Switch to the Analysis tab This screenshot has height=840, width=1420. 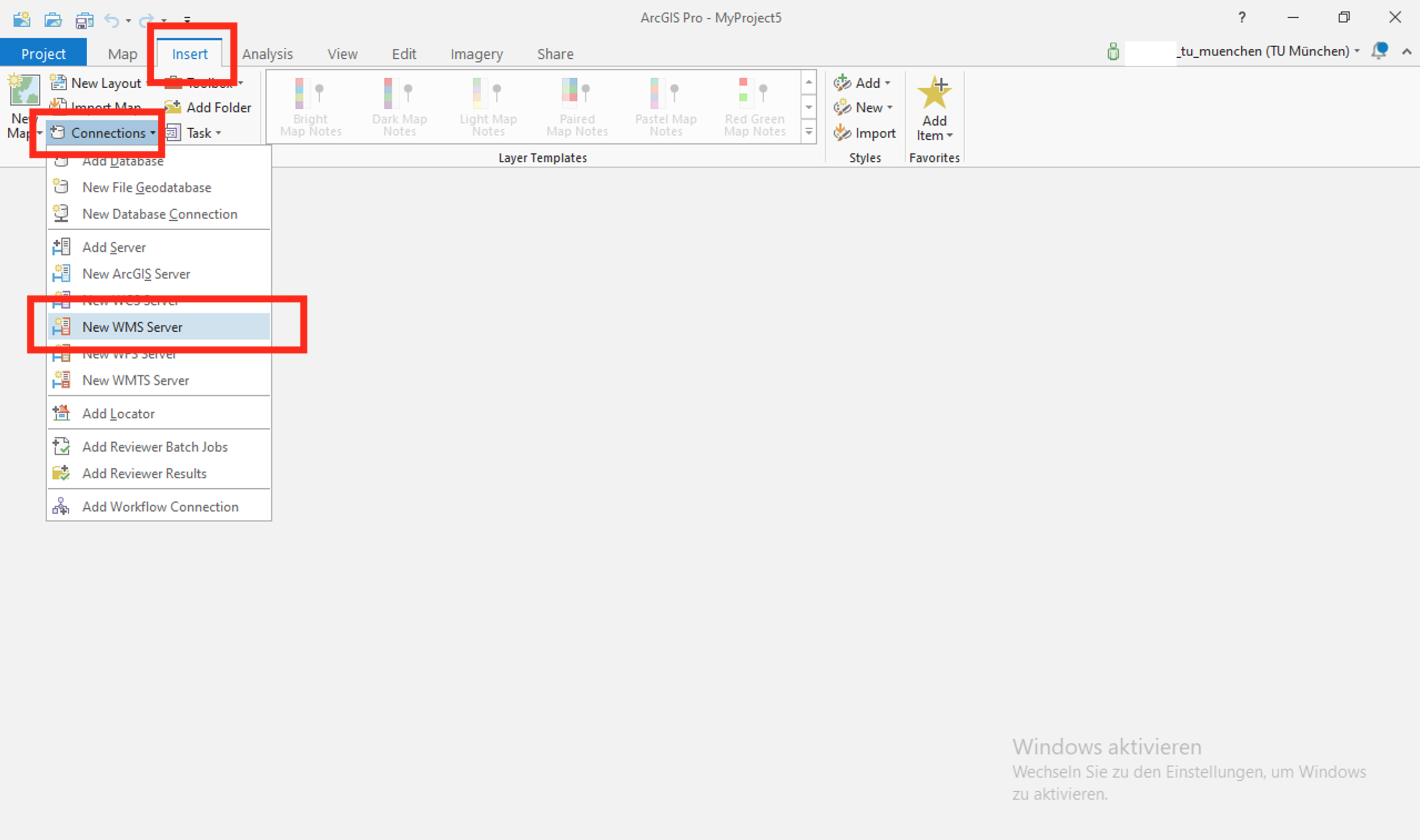click(x=268, y=54)
